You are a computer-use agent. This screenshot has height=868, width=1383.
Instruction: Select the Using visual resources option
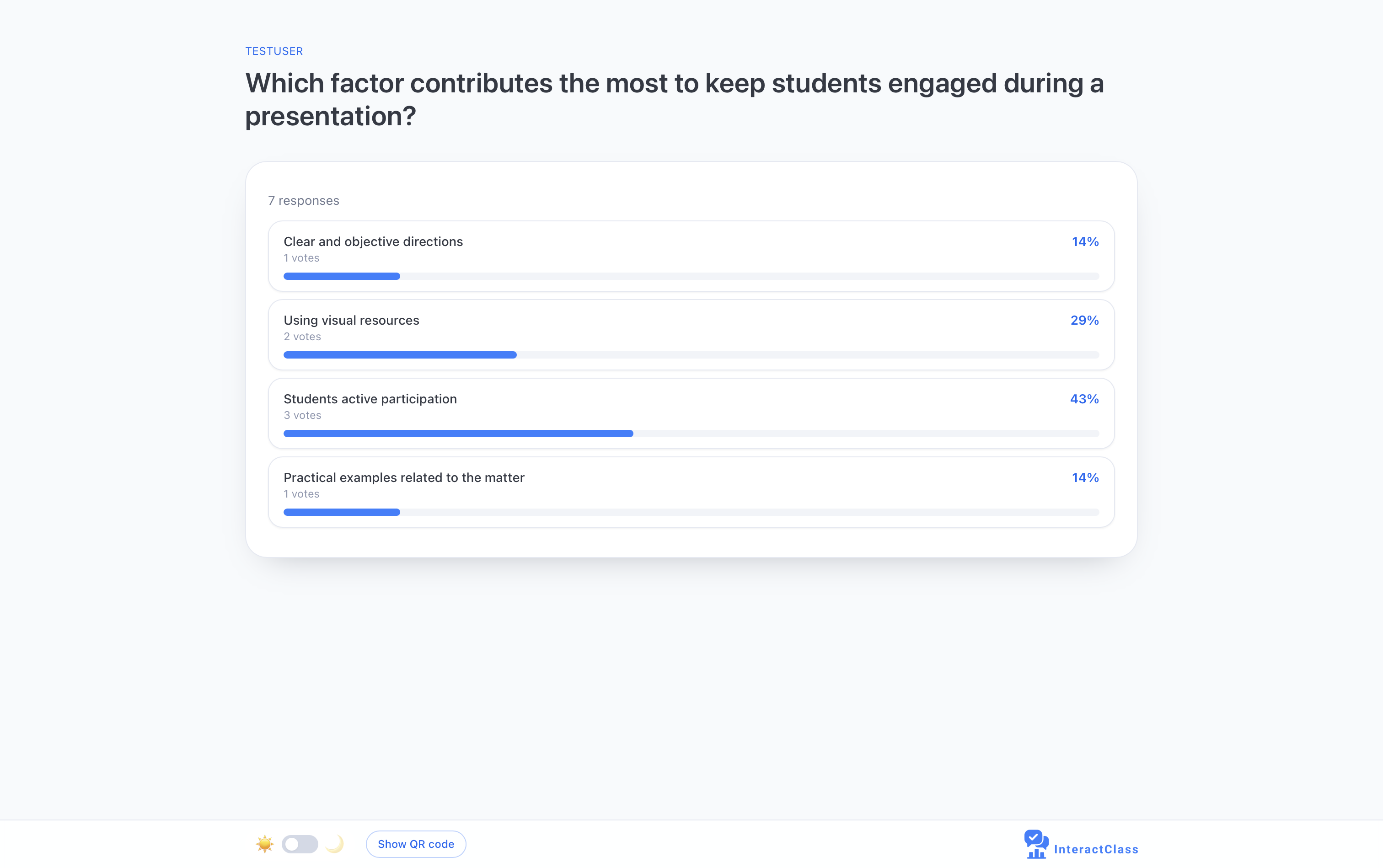[351, 320]
